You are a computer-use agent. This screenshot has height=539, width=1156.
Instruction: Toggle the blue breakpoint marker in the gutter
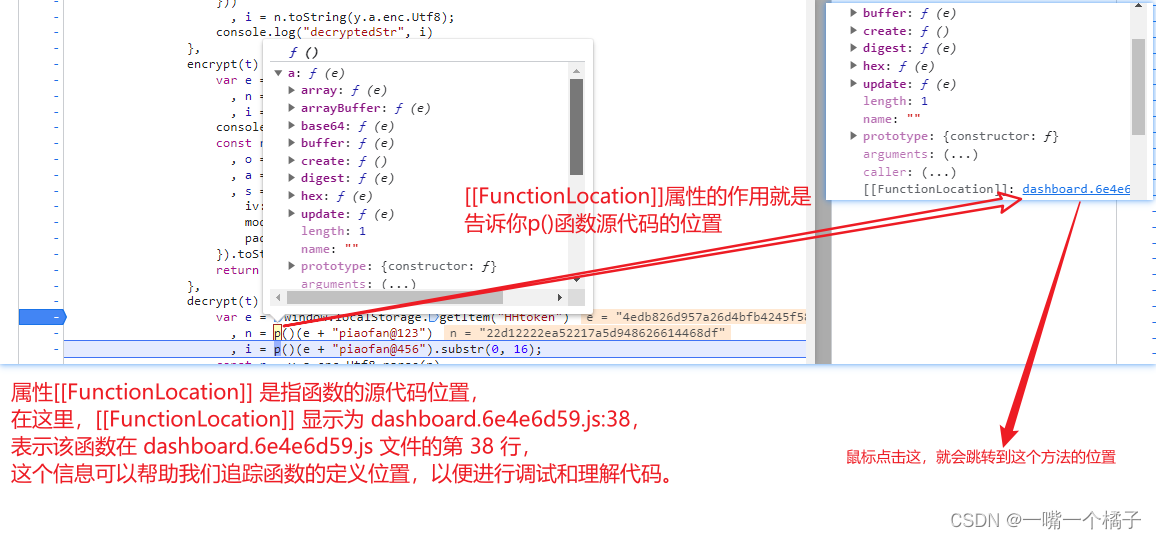42,318
